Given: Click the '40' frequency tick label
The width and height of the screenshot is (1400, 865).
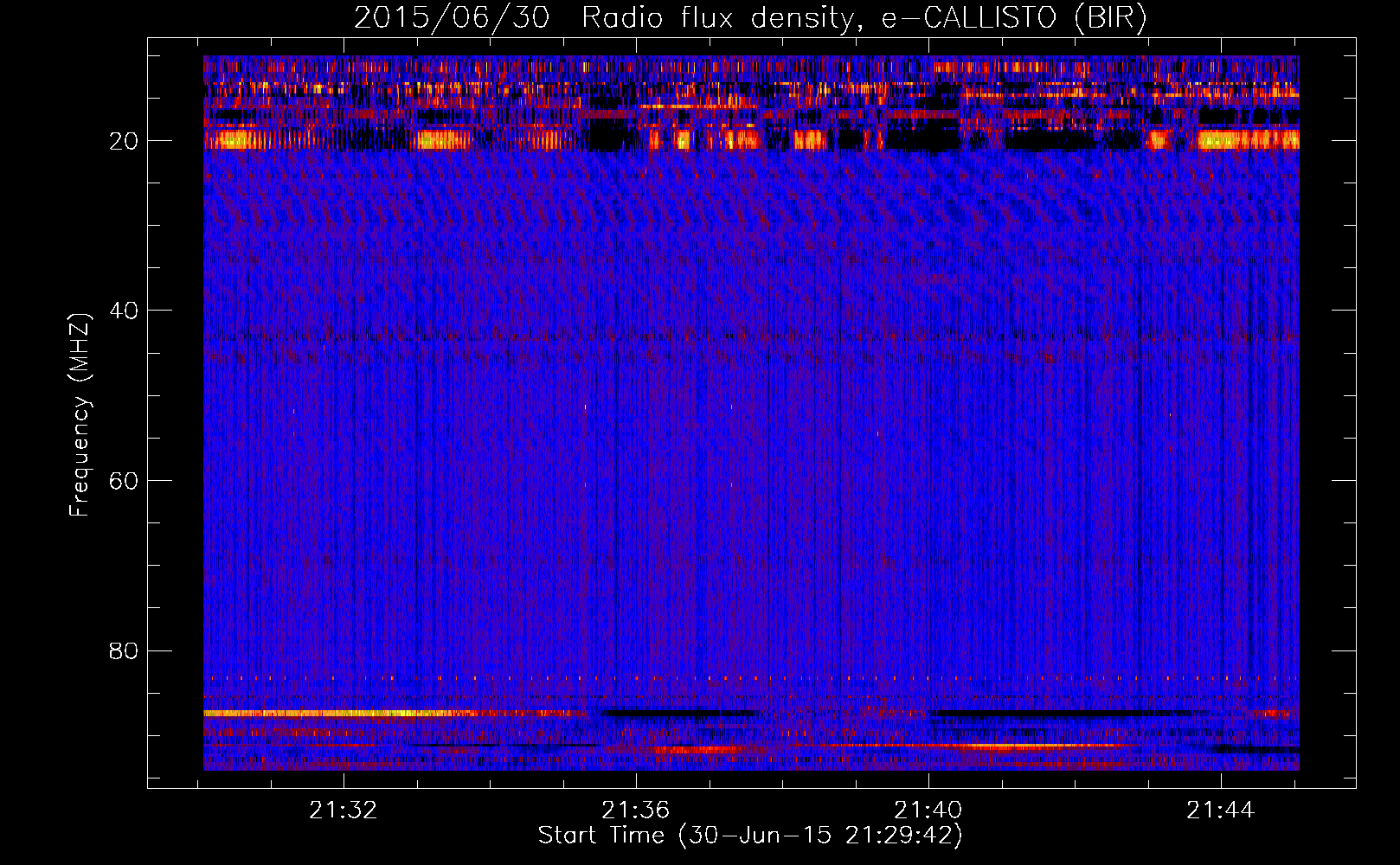Looking at the screenshot, I should click(x=125, y=311).
